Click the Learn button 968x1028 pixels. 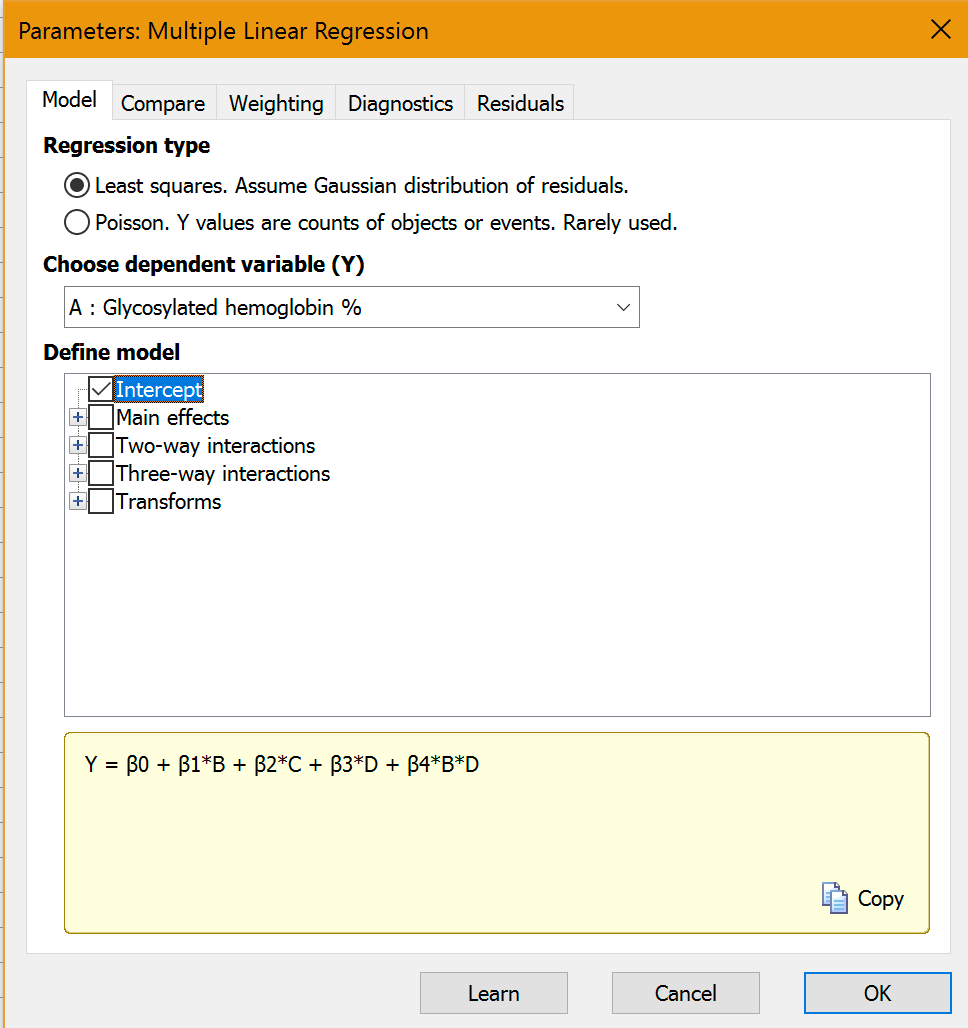pos(493,993)
